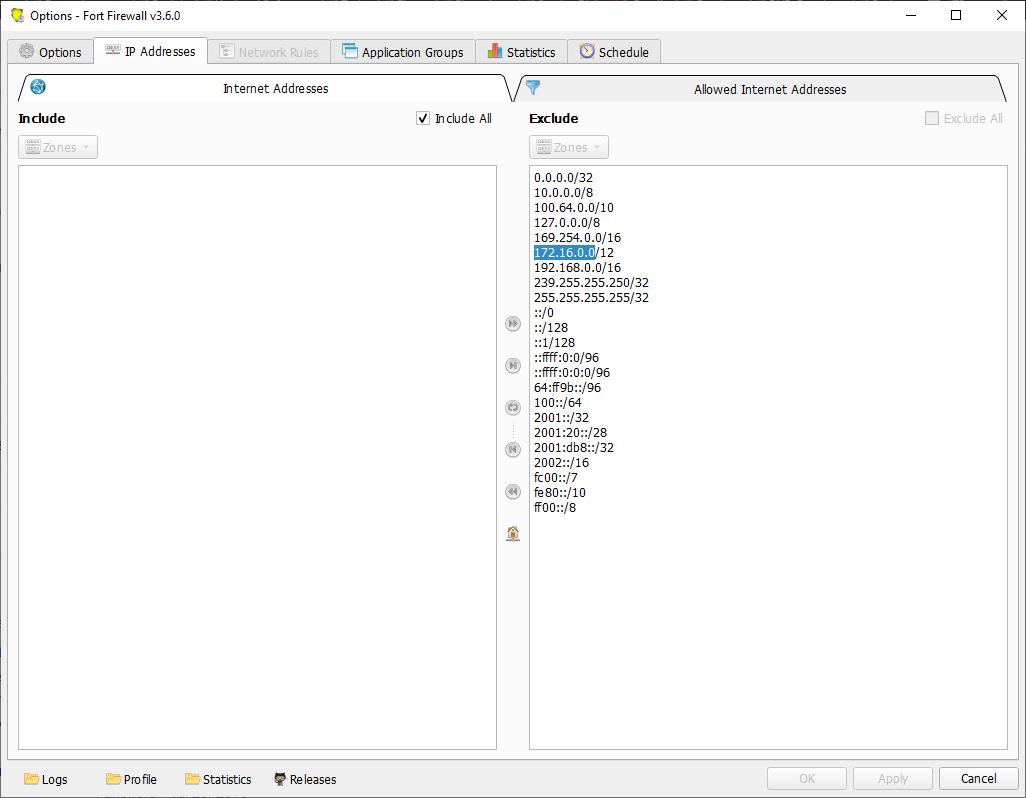The image size is (1026, 798).
Task: Click the house local networks icon
Action: 513,534
